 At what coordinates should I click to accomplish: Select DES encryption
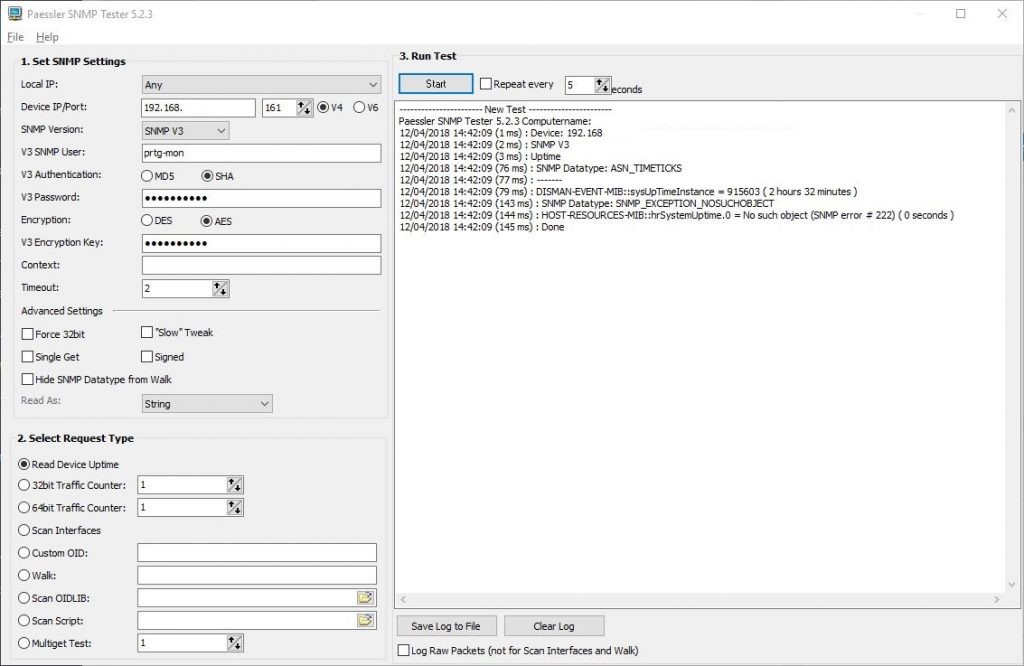pos(147,221)
